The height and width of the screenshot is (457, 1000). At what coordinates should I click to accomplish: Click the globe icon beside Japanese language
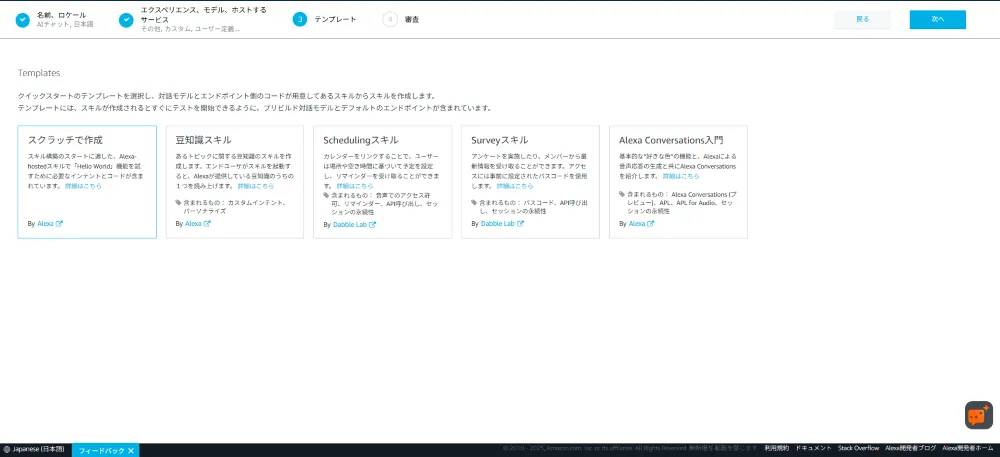point(6,450)
